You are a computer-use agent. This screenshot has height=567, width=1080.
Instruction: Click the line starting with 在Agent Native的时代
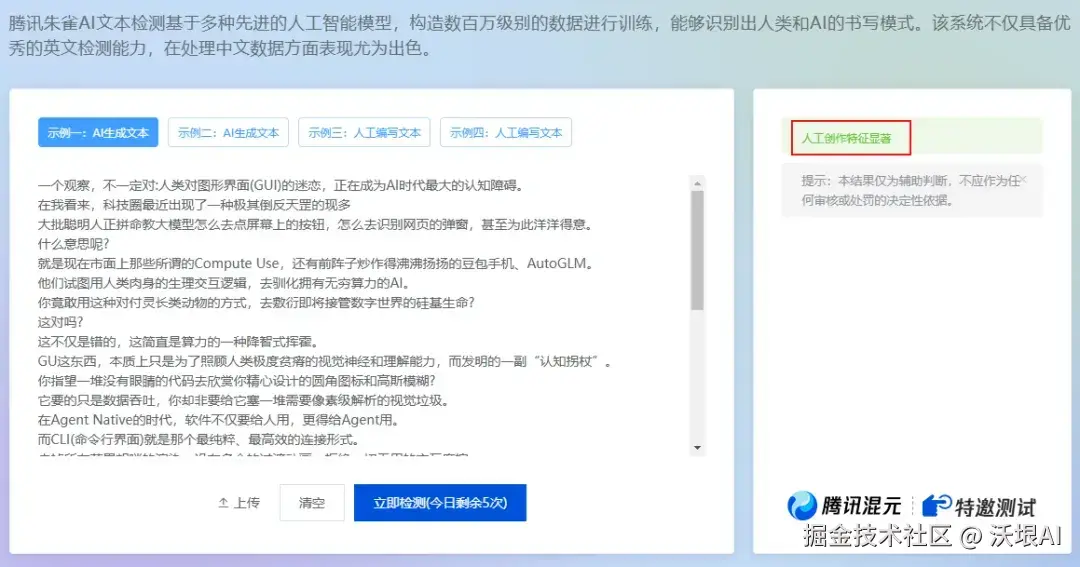[x=218, y=420]
